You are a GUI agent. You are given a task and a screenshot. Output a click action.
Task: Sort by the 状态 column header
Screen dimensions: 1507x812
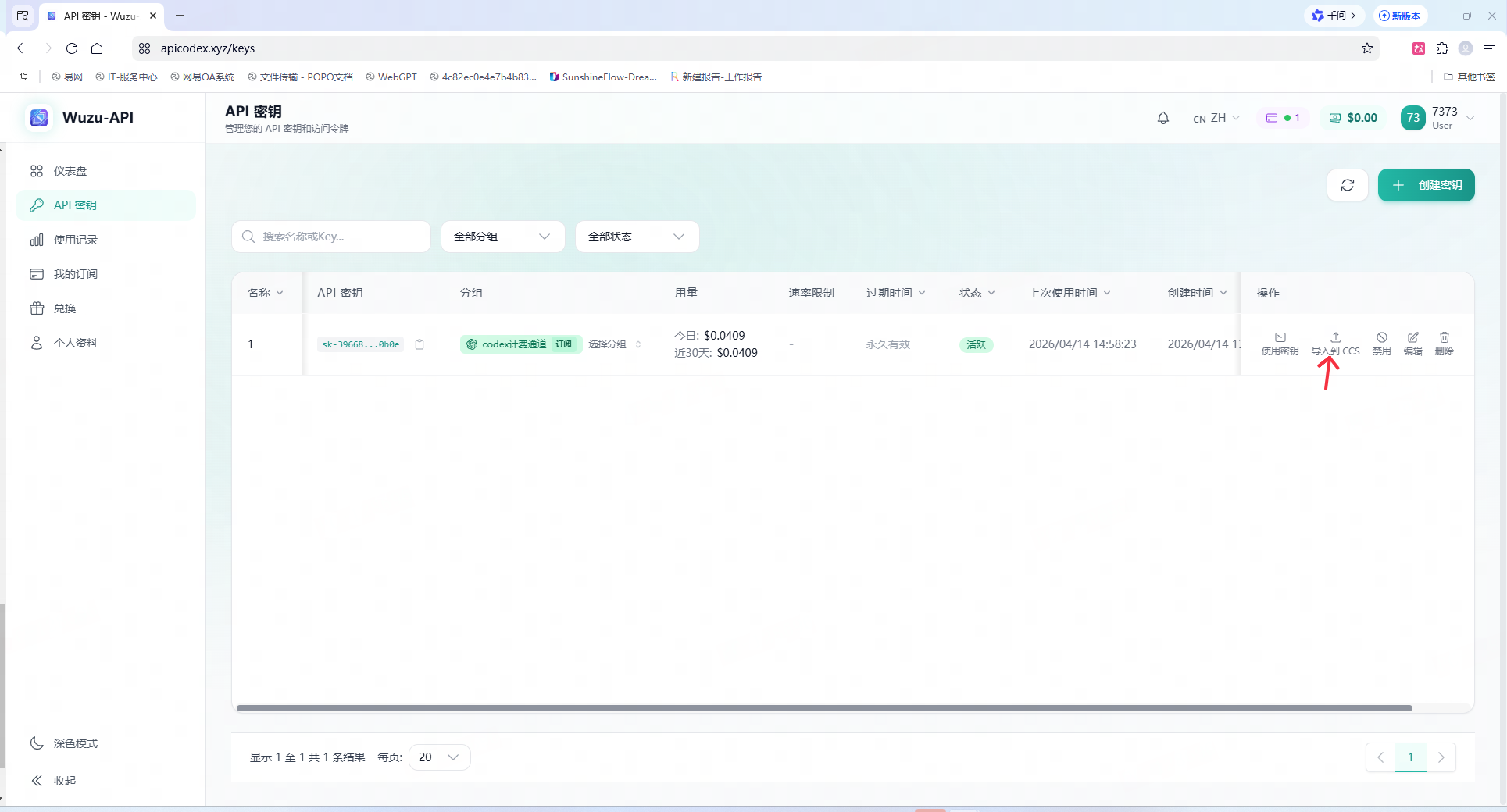point(977,293)
